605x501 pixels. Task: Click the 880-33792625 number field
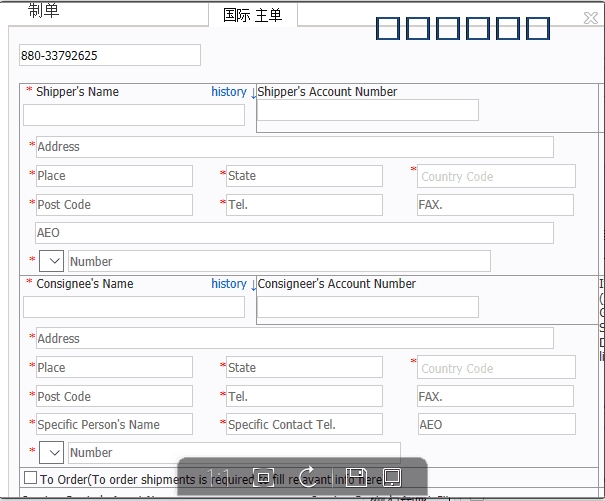click(x=110, y=56)
